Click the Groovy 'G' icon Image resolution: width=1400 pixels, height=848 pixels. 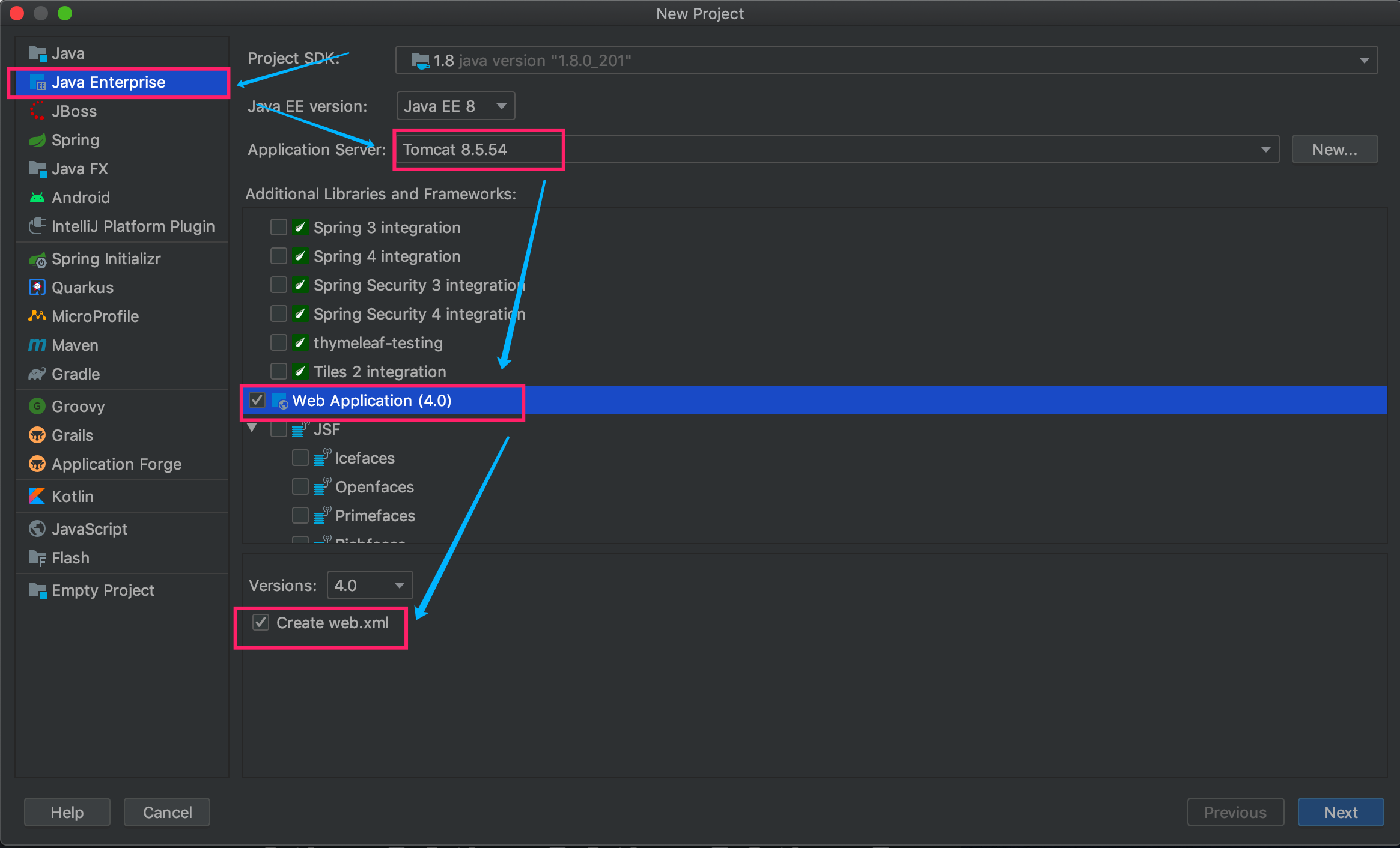(x=37, y=407)
